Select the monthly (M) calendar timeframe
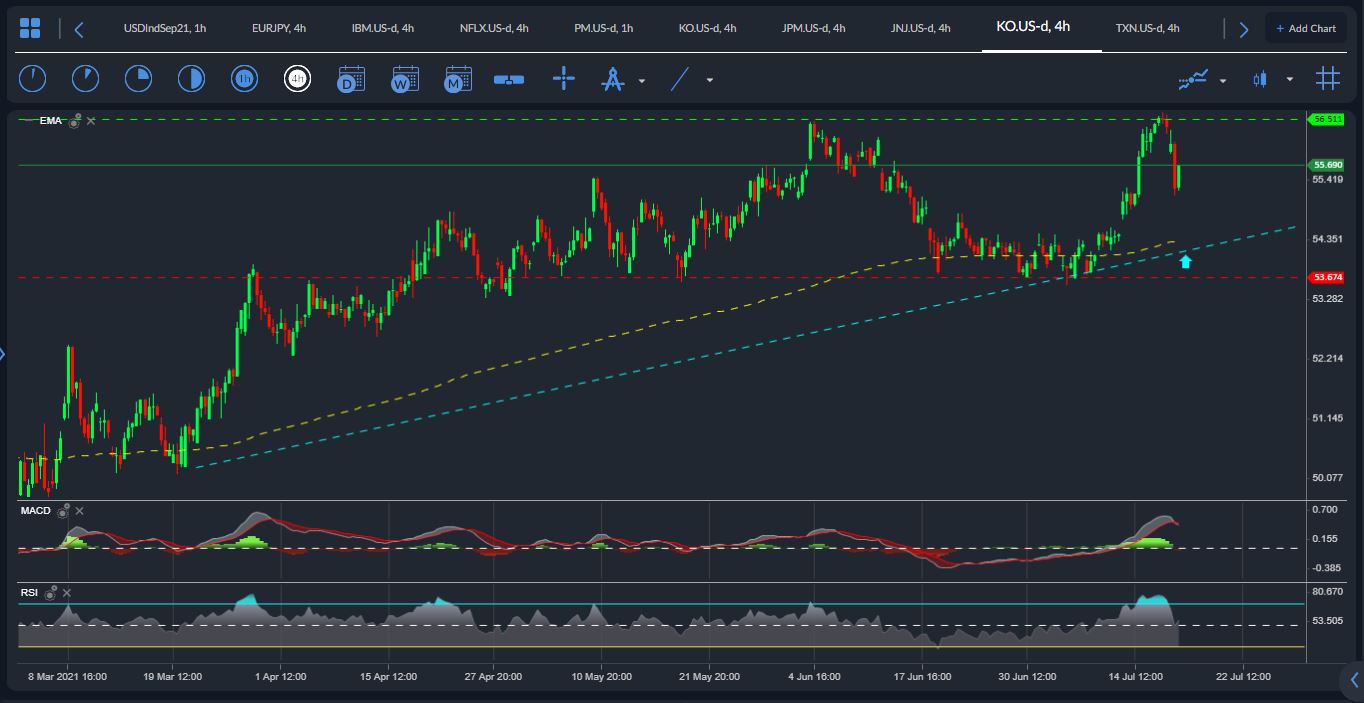This screenshot has height=703, width=1364. point(458,79)
